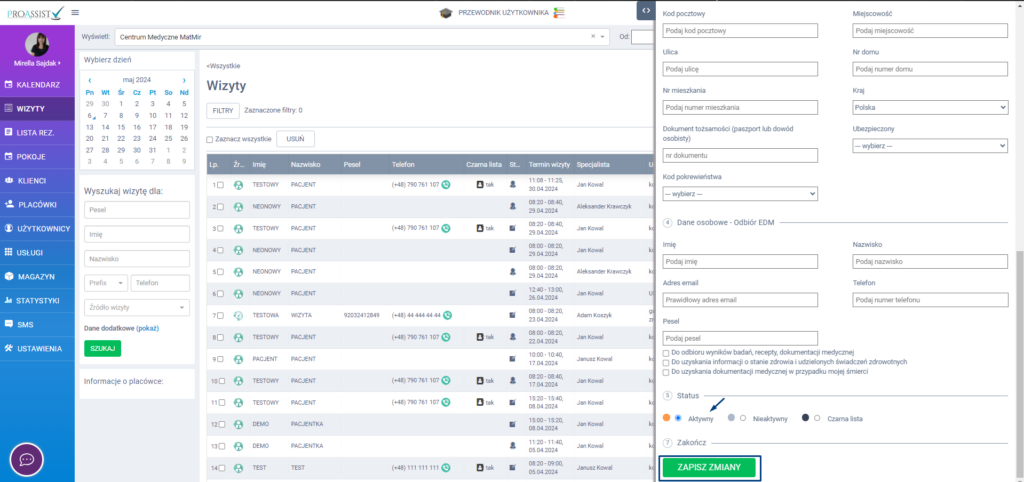Click the green Szukaj button
Image resolution: width=1024 pixels, height=482 pixels.
[102, 348]
